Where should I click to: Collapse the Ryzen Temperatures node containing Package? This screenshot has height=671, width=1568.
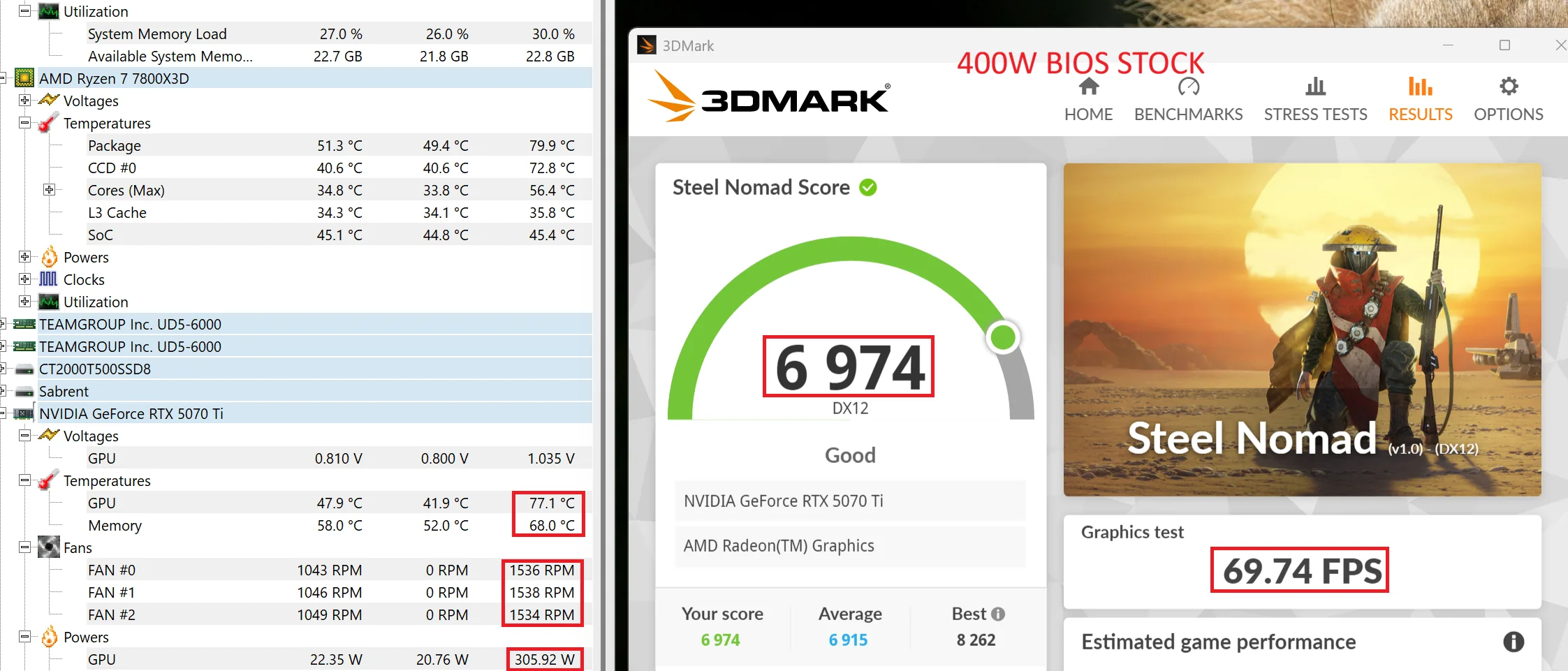pyautogui.click(x=24, y=123)
